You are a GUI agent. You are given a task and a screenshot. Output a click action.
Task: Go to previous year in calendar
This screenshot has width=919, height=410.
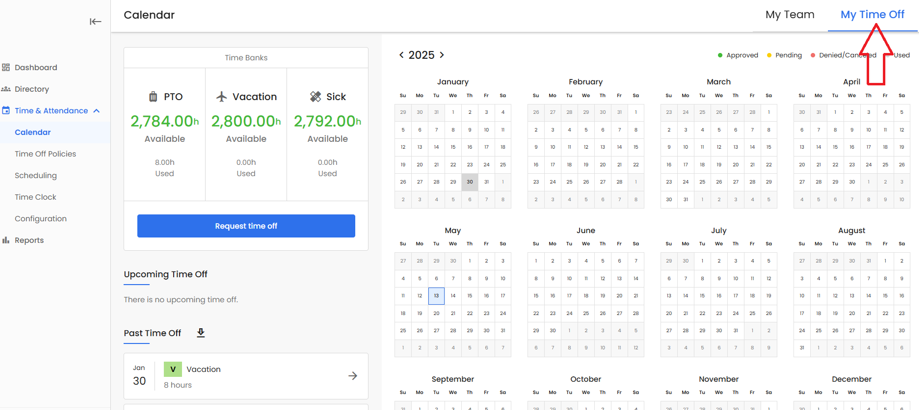(402, 56)
